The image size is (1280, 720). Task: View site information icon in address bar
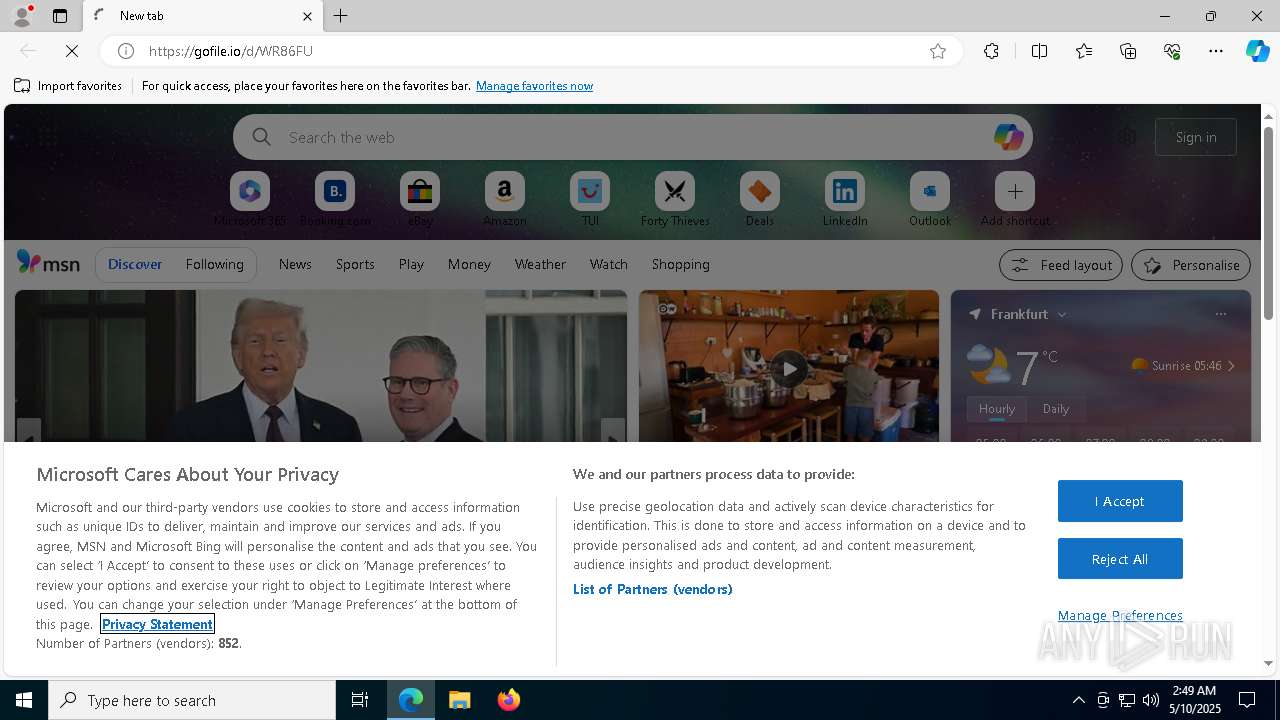pos(126,51)
